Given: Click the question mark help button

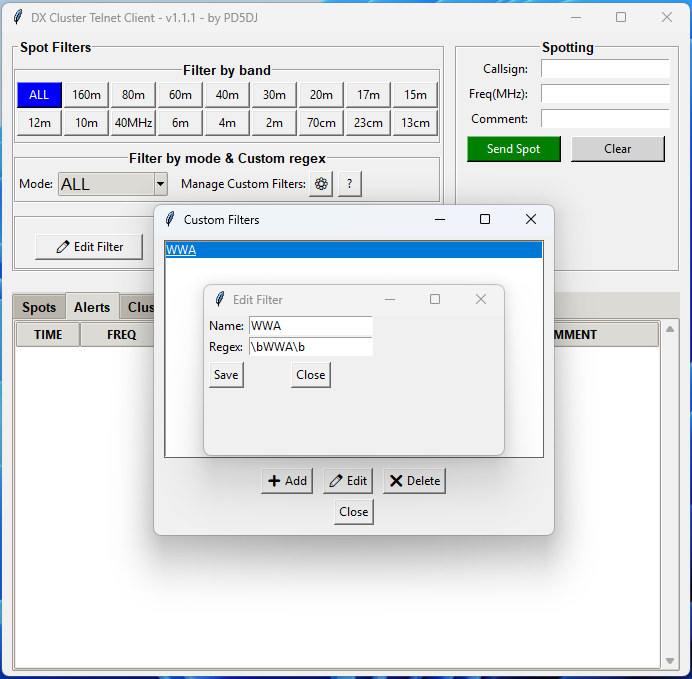Looking at the screenshot, I should point(349,184).
